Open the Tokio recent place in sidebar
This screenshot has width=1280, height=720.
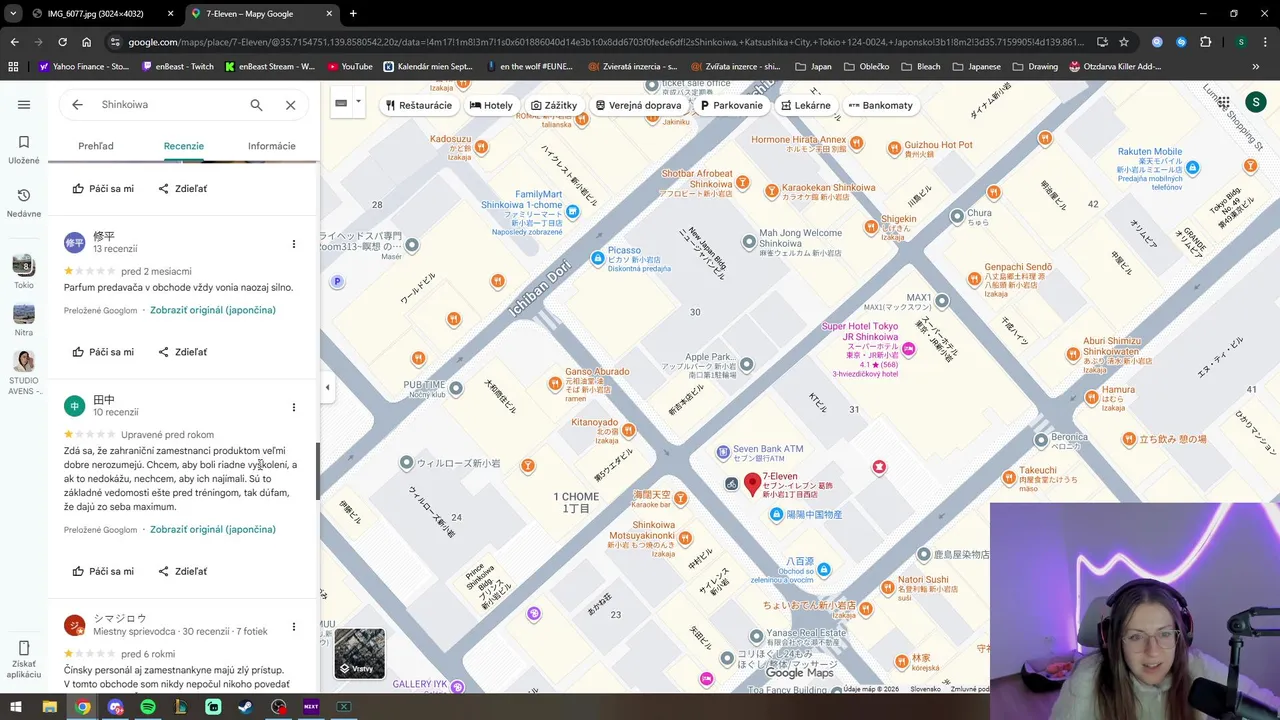tap(24, 270)
